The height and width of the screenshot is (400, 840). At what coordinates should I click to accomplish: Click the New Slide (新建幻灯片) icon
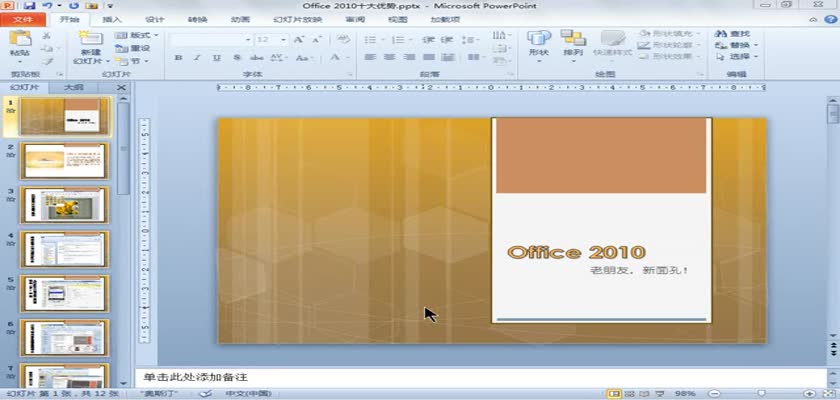(x=91, y=39)
